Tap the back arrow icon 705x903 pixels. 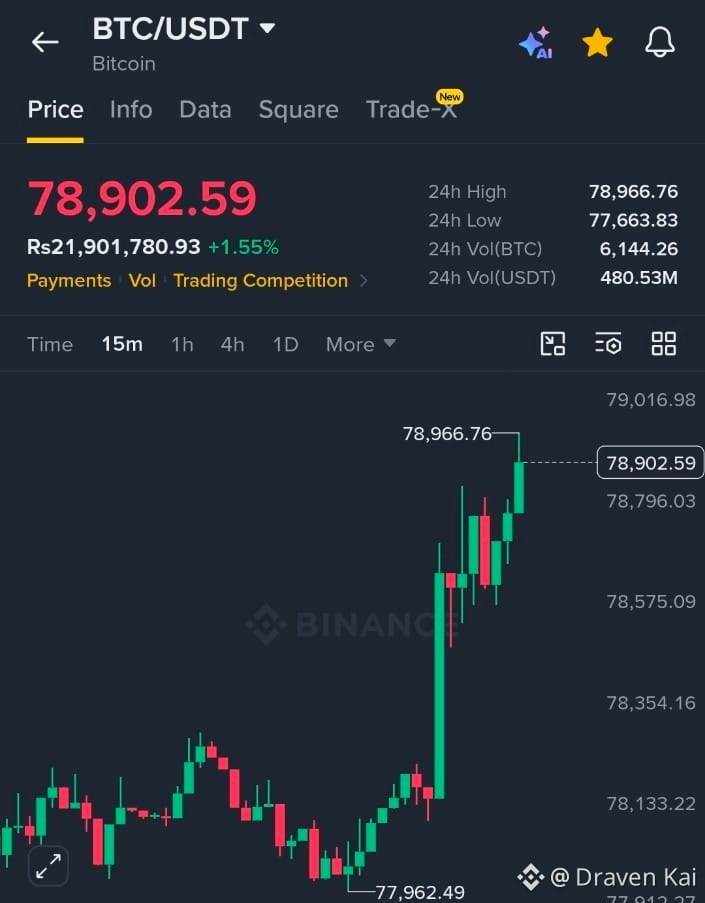coord(45,42)
